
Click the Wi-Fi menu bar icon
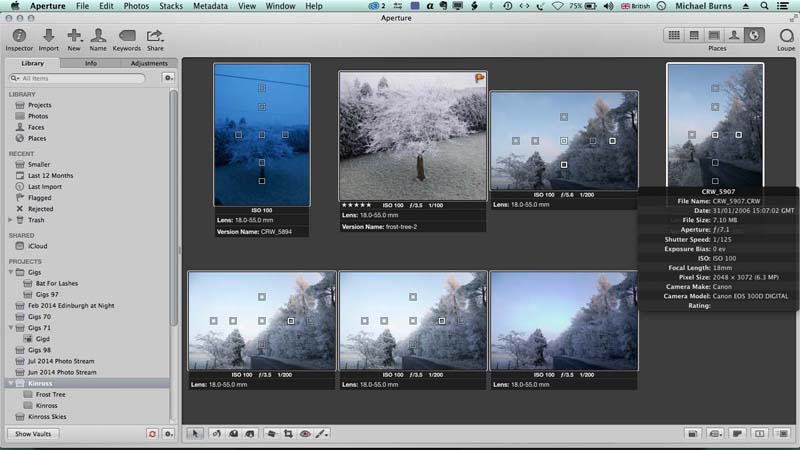click(x=558, y=6)
